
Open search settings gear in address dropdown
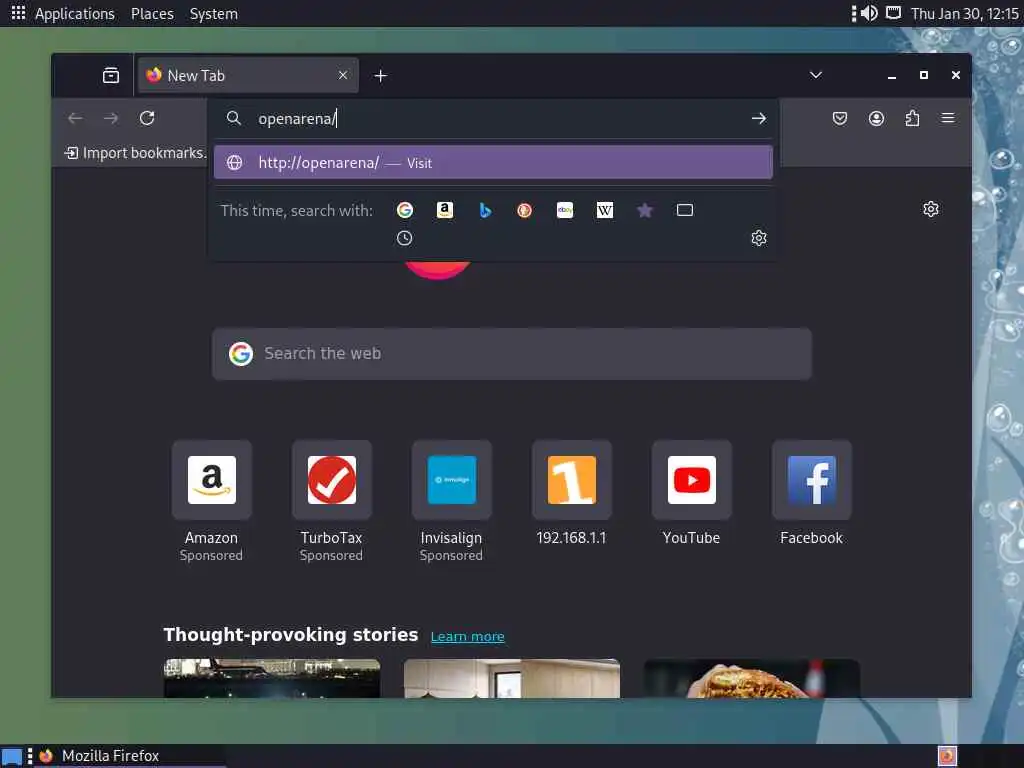758,238
